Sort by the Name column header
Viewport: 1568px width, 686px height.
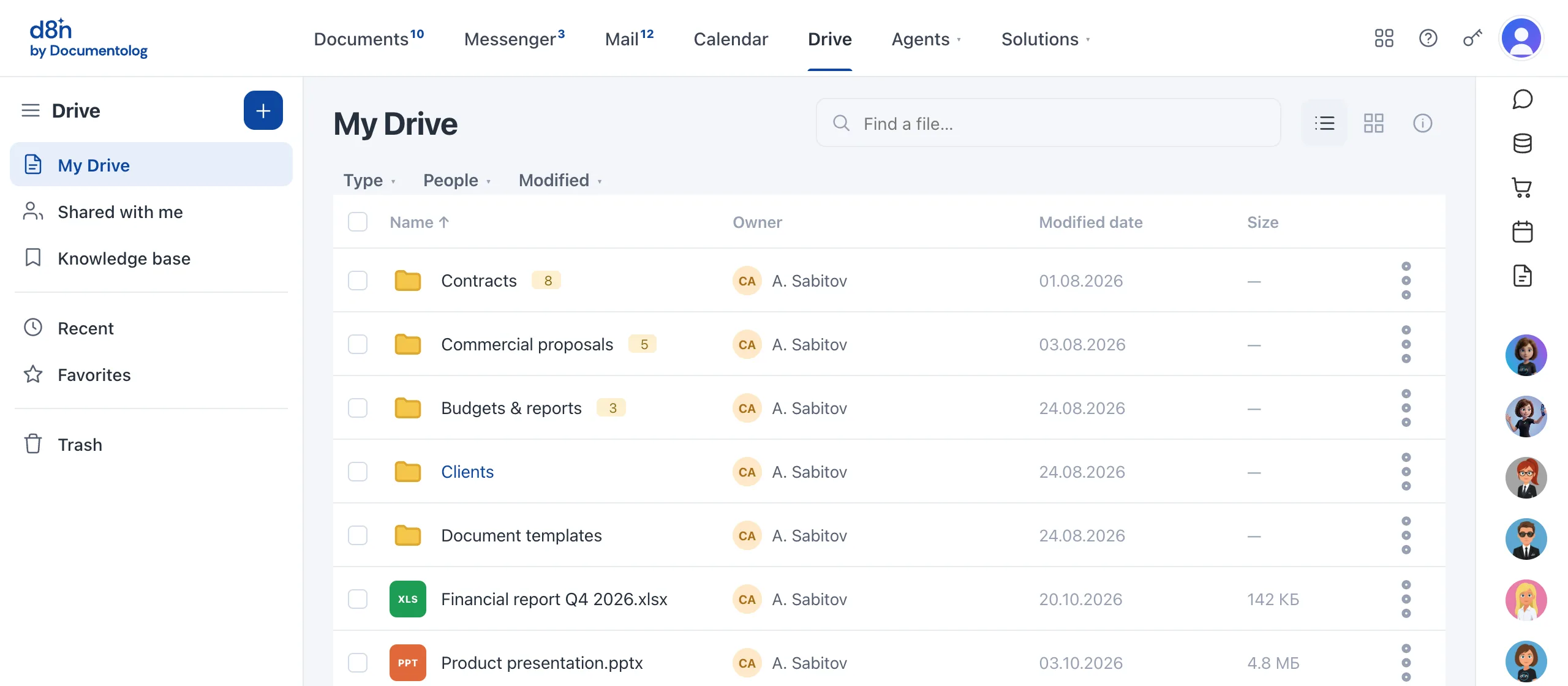[x=420, y=222]
